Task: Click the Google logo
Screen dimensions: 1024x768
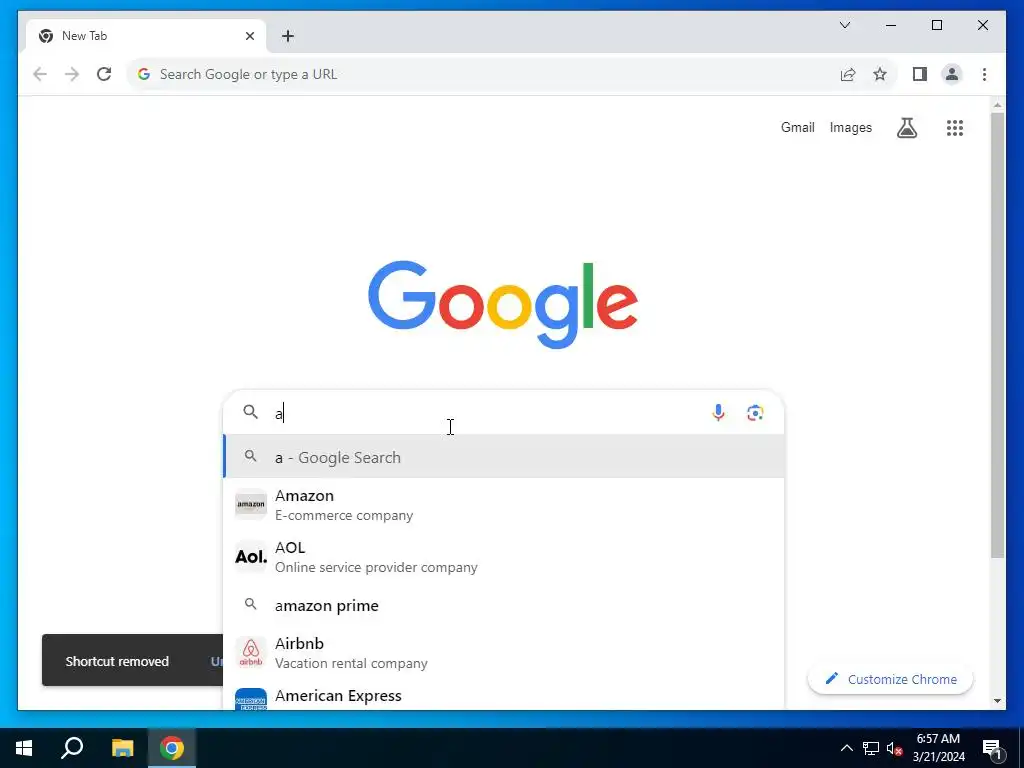Action: point(503,304)
